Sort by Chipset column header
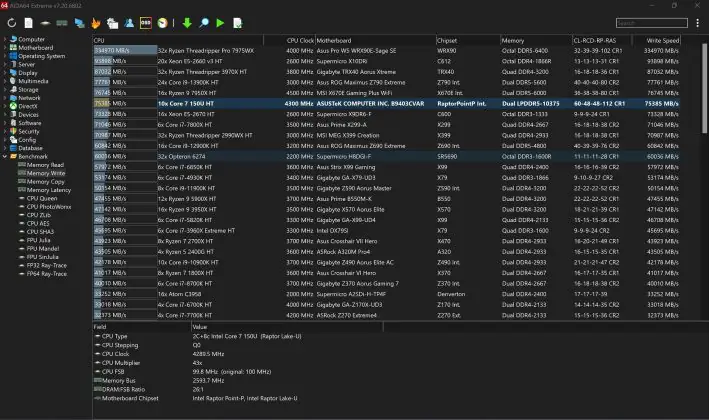Viewport: 709px width, 420px height. point(468,40)
